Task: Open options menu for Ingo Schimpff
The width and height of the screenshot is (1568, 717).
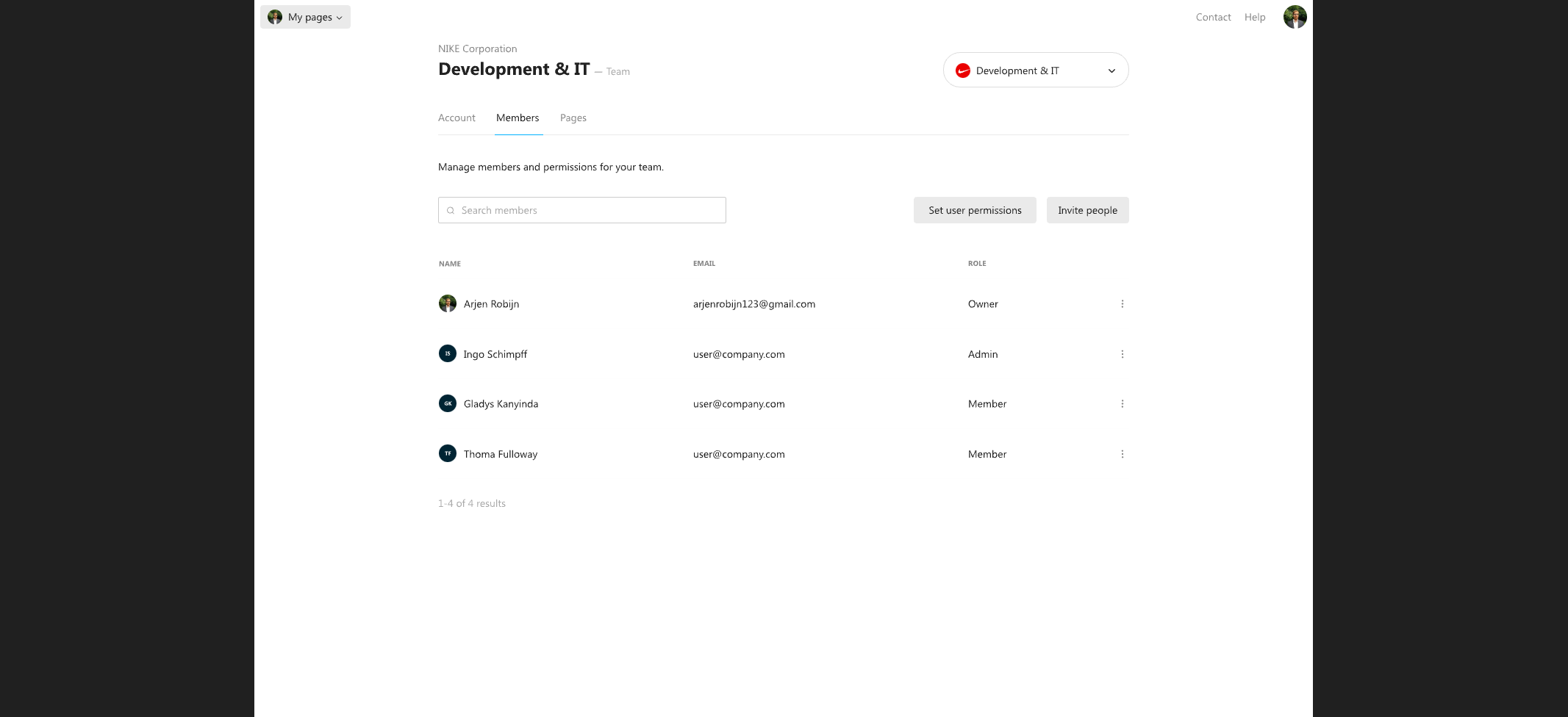Action: pos(1122,354)
